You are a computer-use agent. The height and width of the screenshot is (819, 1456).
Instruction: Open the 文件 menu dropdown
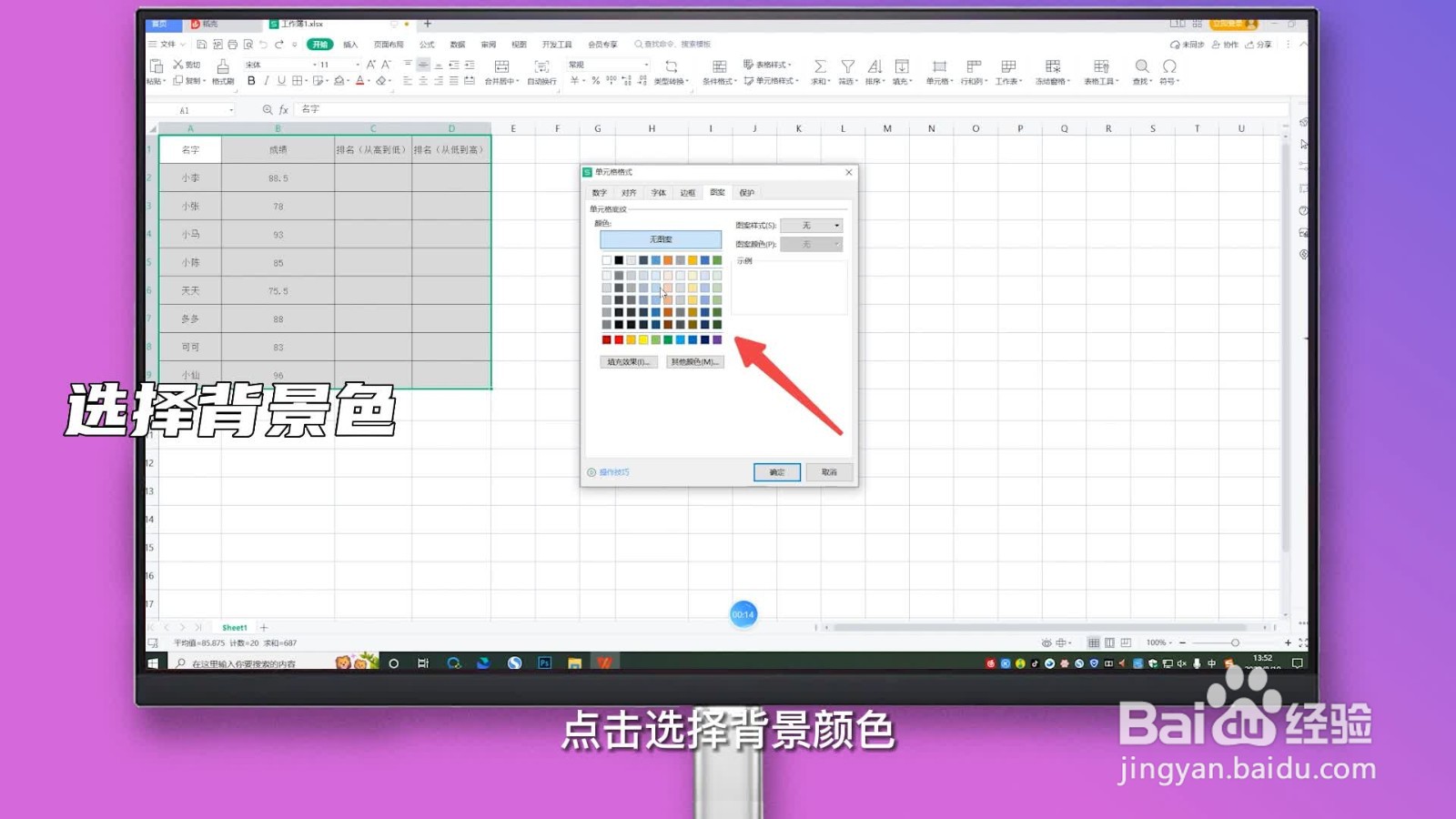tap(167, 44)
